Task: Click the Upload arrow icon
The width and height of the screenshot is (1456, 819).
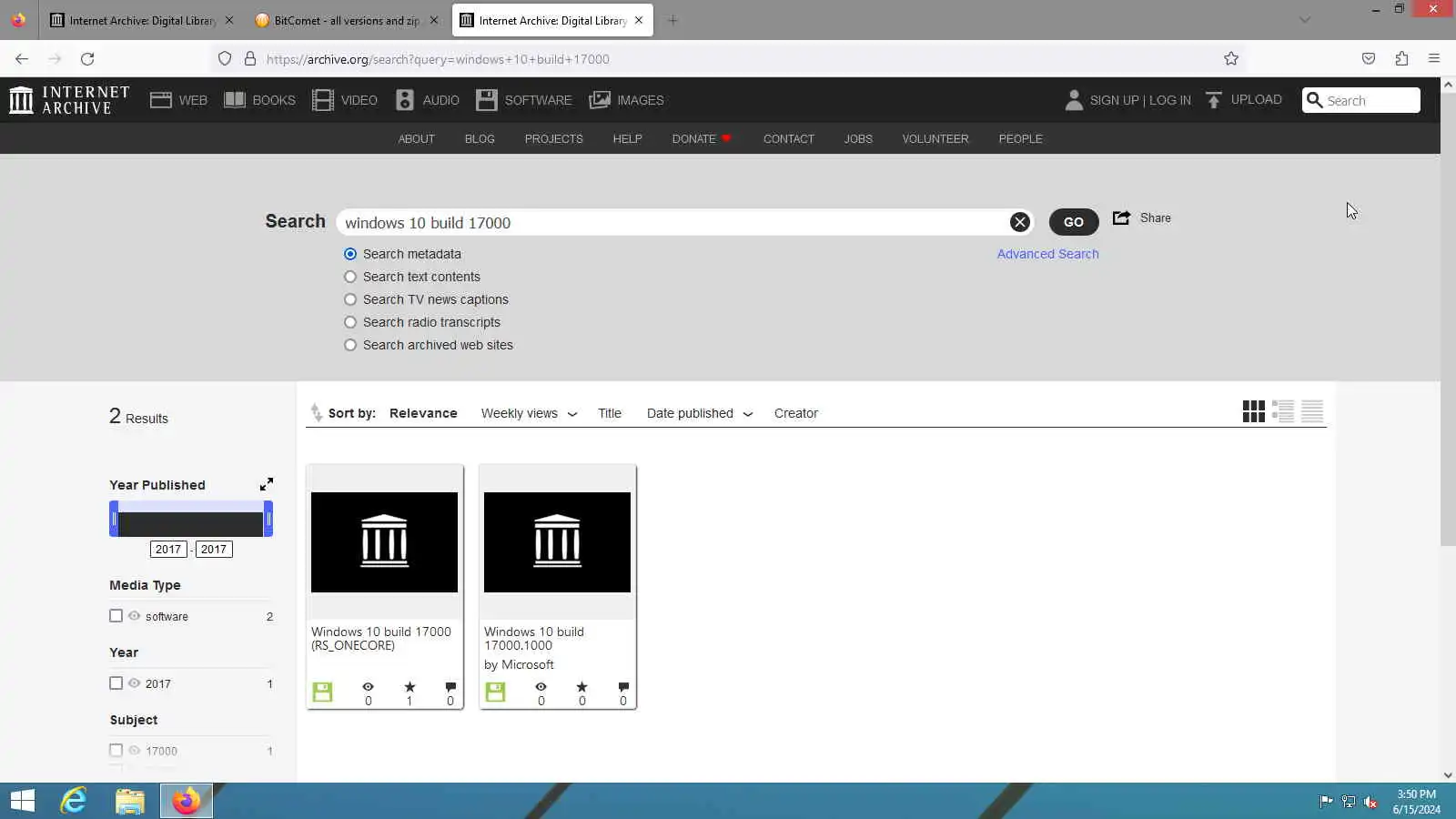Action: [x=1214, y=100]
